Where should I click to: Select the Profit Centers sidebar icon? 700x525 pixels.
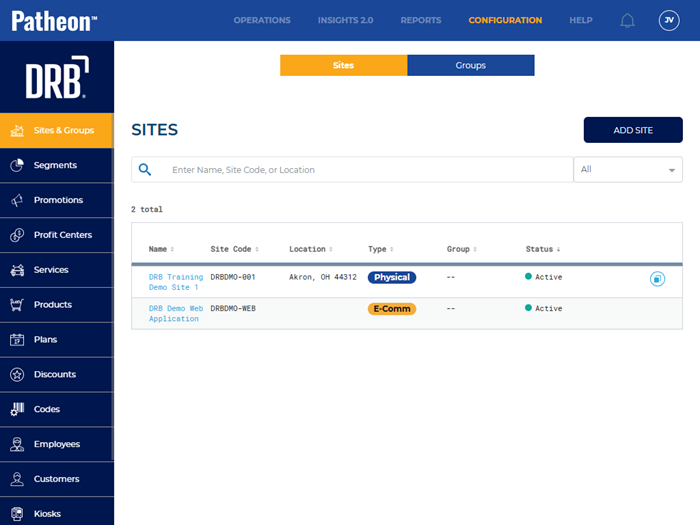[x=17, y=235]
